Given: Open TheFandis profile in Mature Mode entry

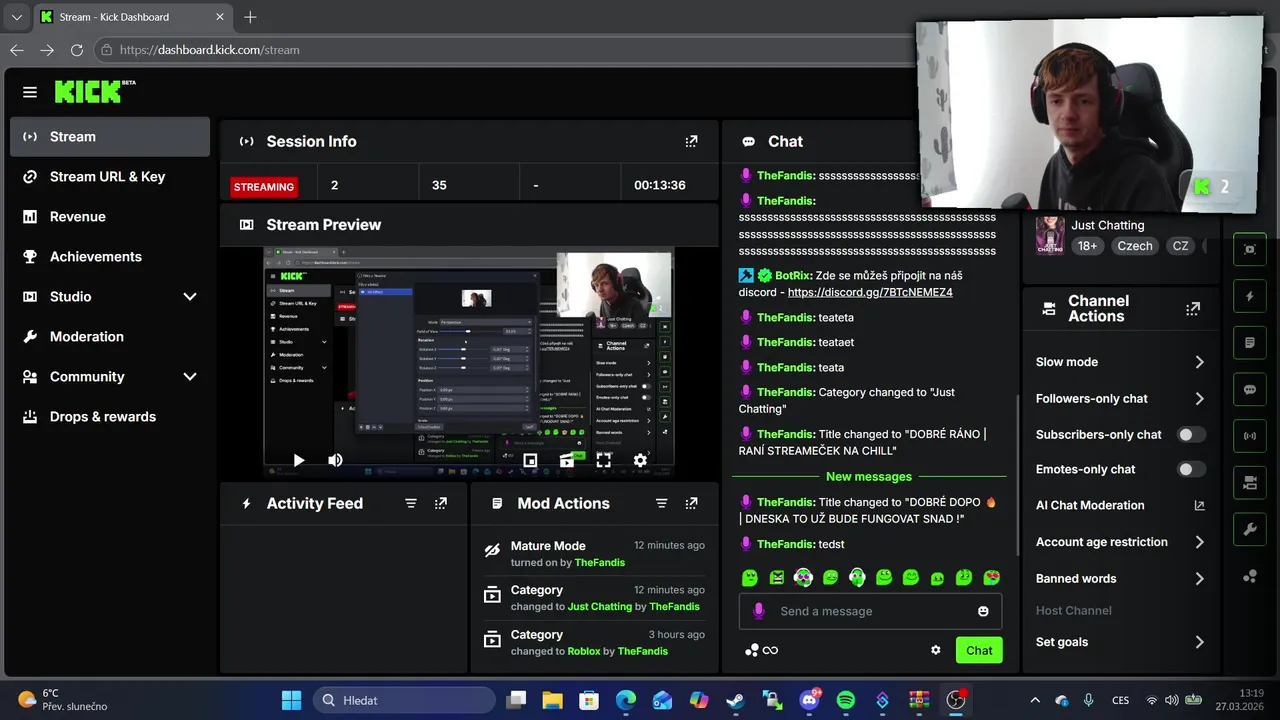Looking at the screenshot, I should 600,563.
